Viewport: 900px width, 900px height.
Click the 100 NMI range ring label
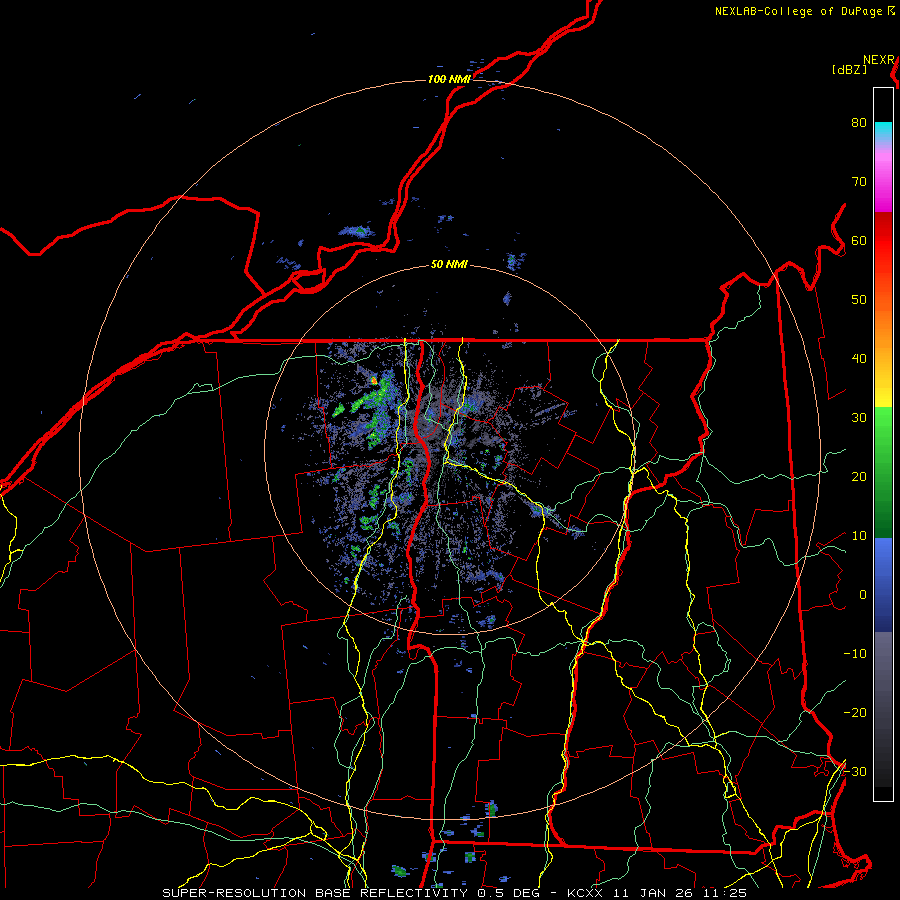[x=449, y=79]
